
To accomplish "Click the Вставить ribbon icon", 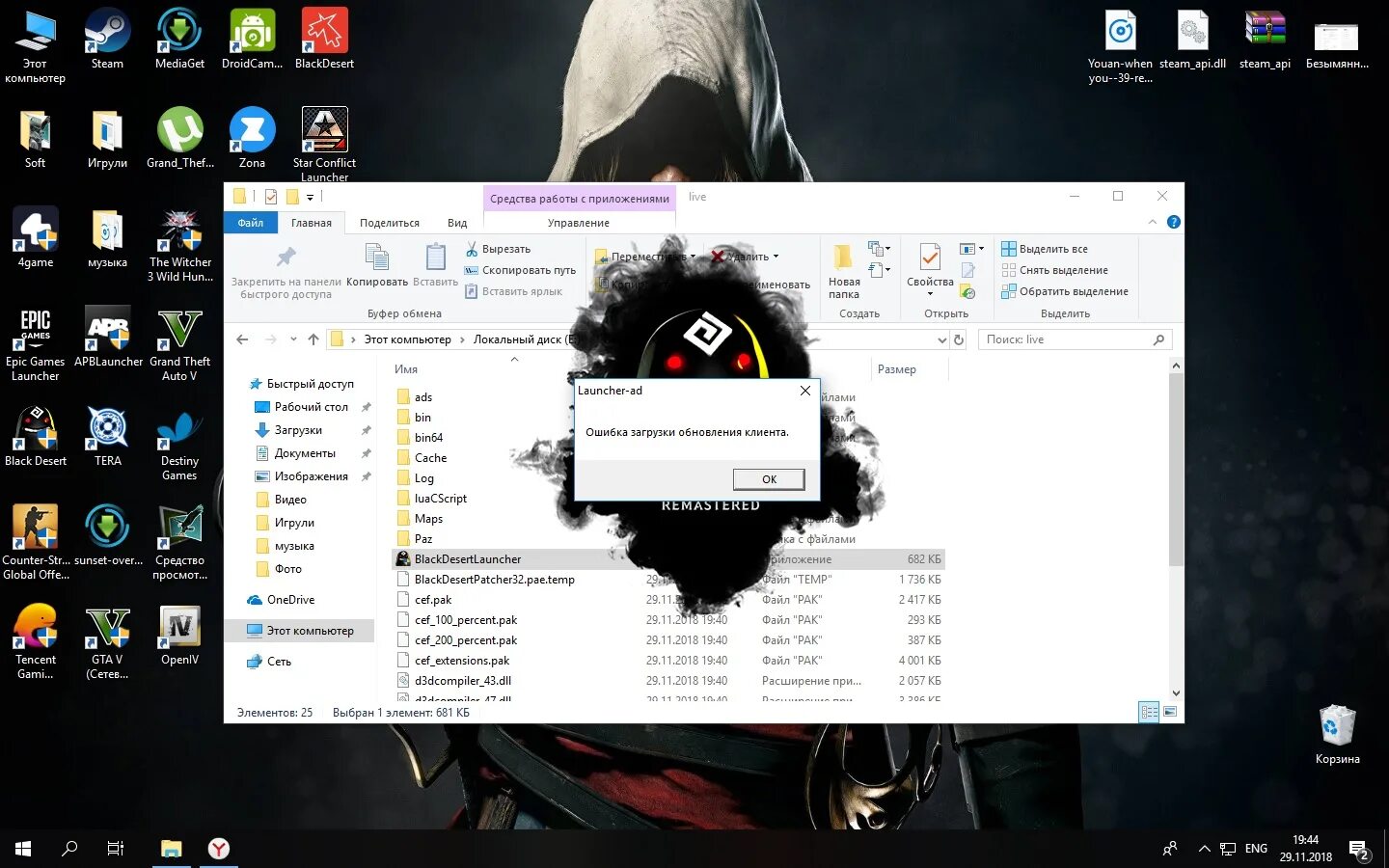I will 435,264.
